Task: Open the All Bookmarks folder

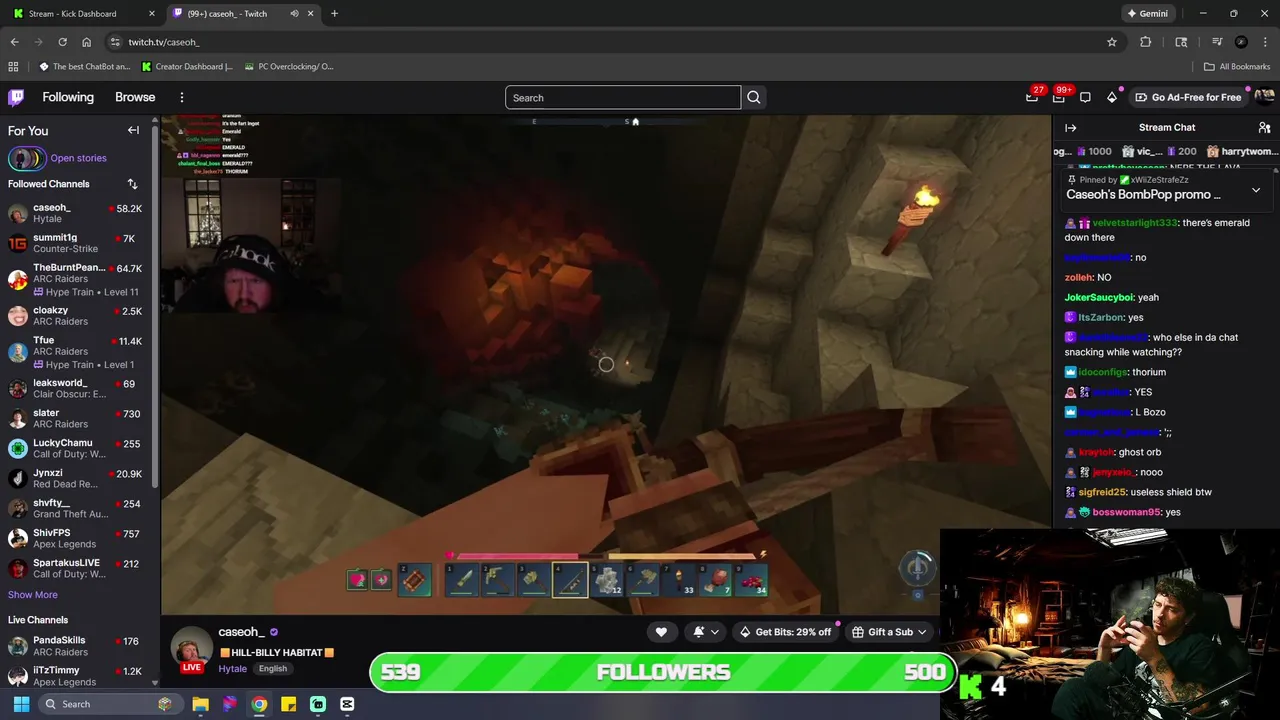Action: pyautogui.click(x=1237, y=66)
